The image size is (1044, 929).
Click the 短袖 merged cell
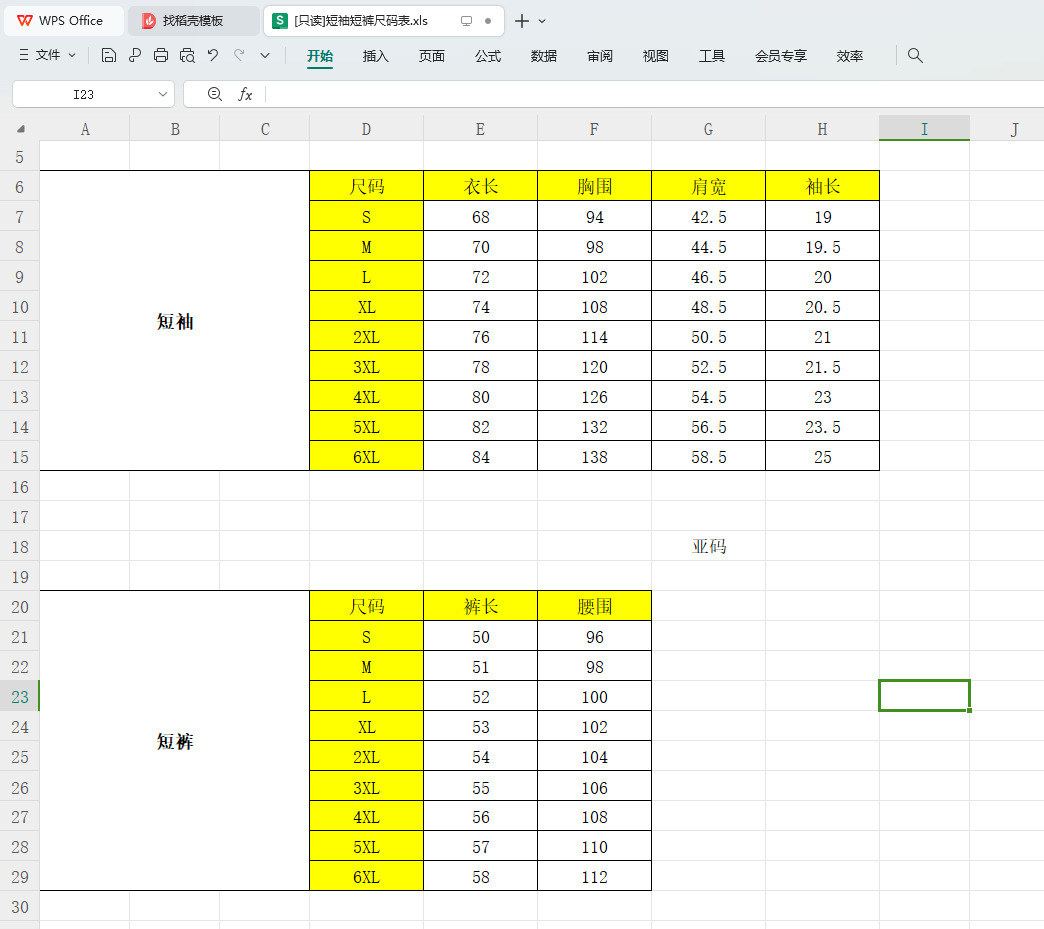pyautogui.click(x=174, y=321)
